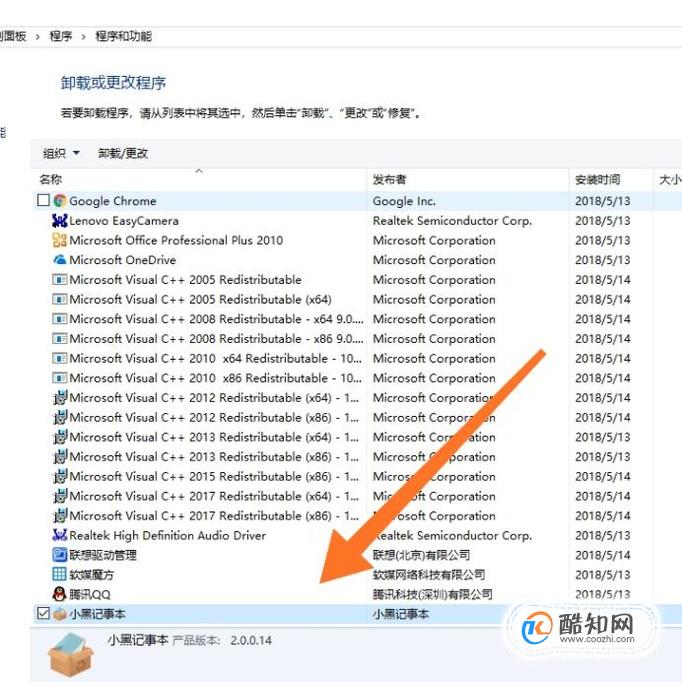Screen dimensions: 682x682
Task: Click the 联想(北京)有限公司 publisher cell
Action: tap(421, 555)
